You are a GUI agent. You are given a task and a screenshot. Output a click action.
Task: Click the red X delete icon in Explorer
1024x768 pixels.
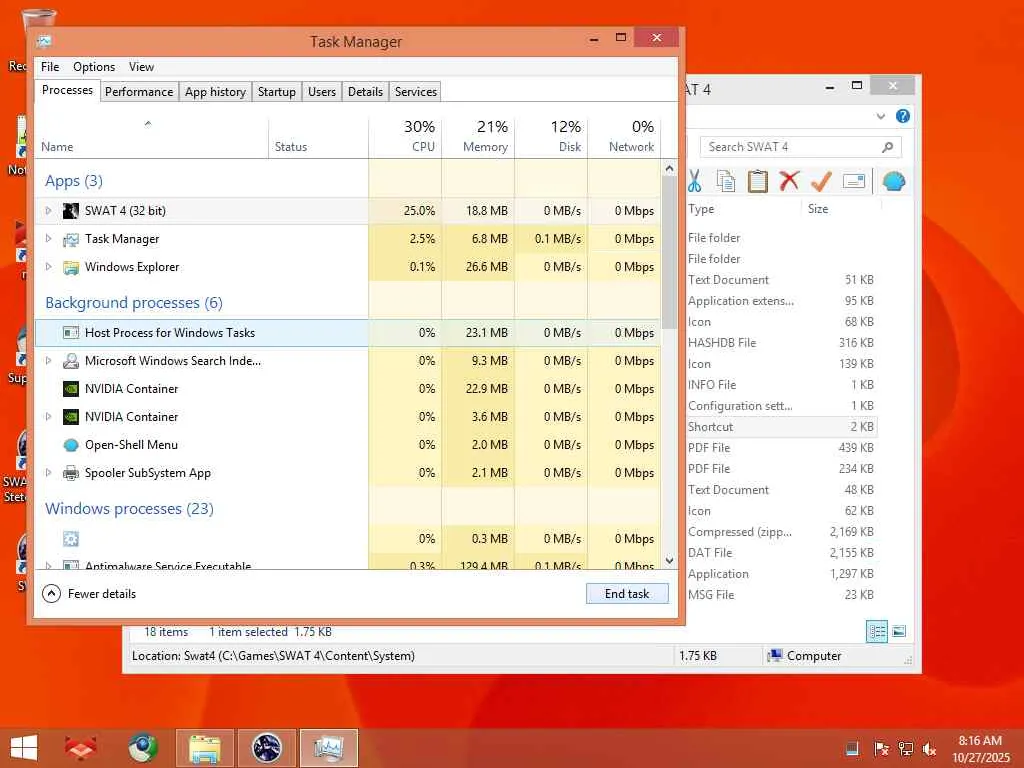(x=789, y=180)
